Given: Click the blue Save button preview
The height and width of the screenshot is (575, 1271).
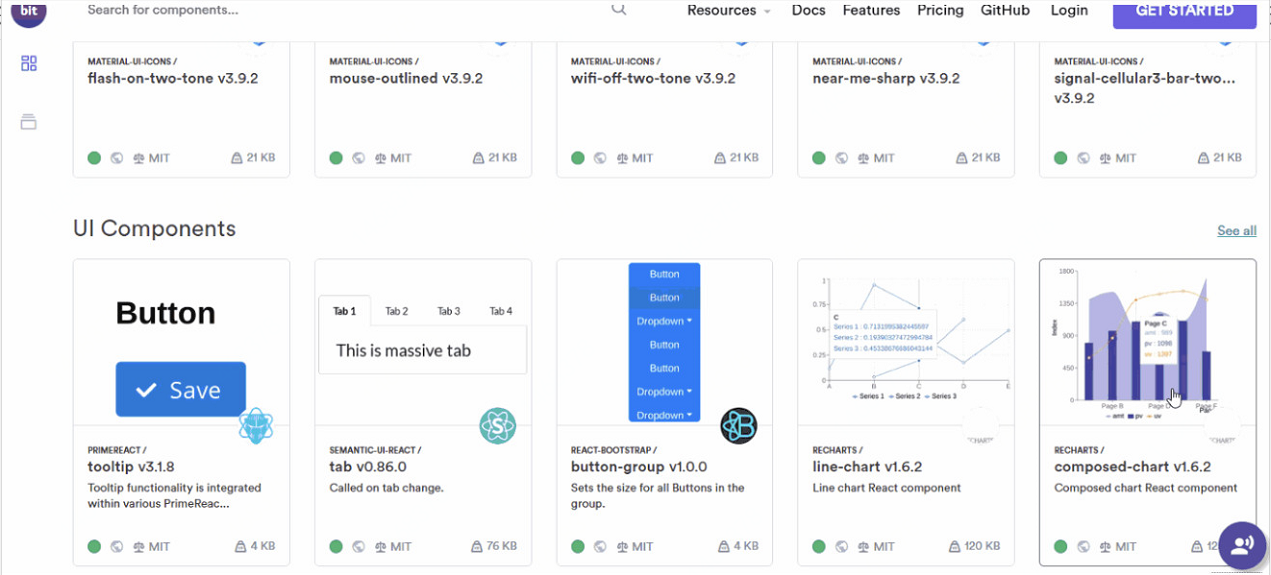Looking at the screenshot, I should click(180, 389).
